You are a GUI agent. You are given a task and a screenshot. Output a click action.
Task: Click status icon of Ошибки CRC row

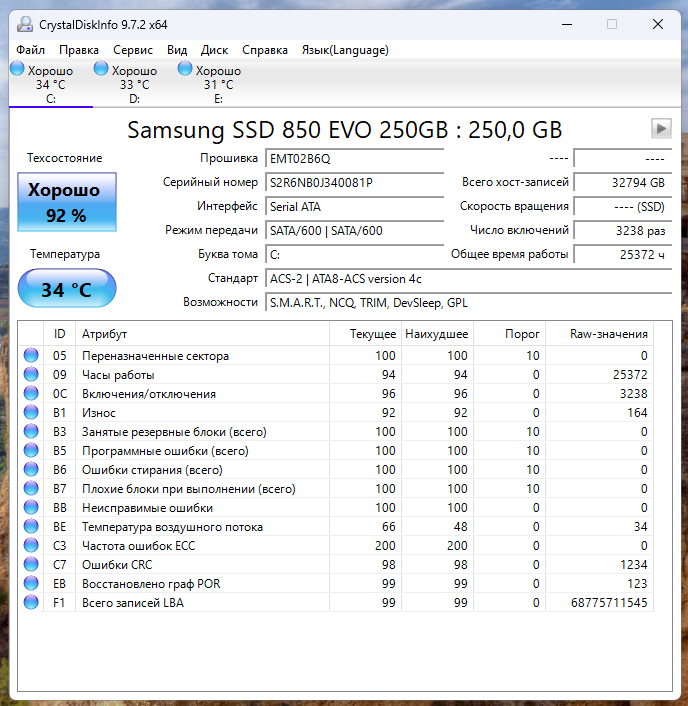31,564
